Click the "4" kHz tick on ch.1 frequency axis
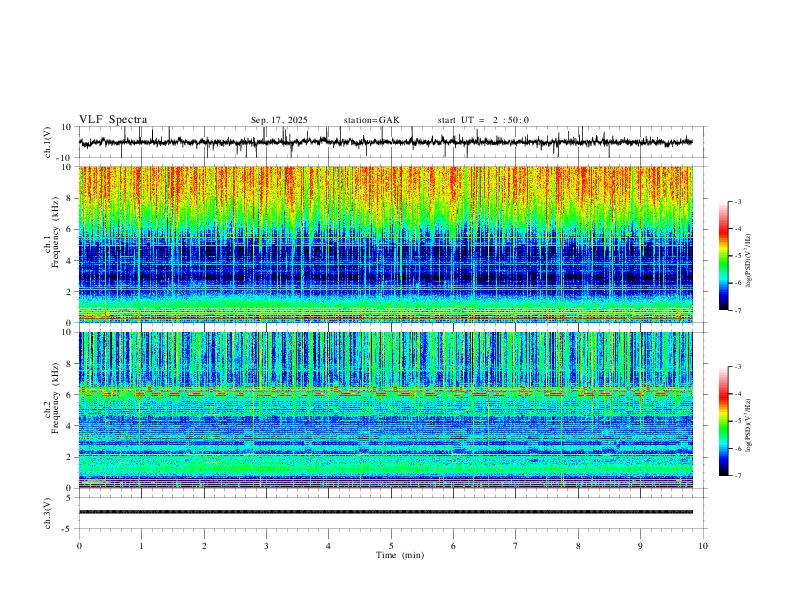 [x=69, y=261]
